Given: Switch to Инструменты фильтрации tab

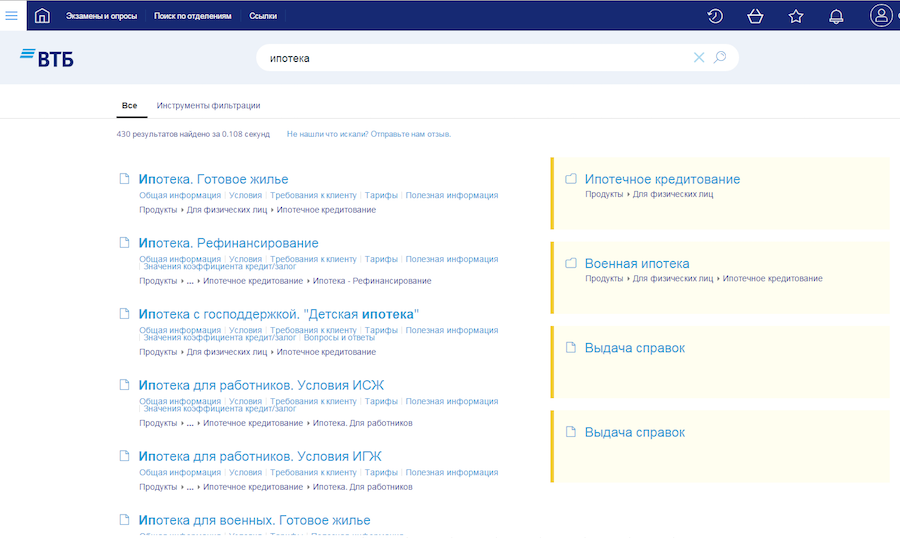Looking at the screenshot, I should tap(208, 106).
